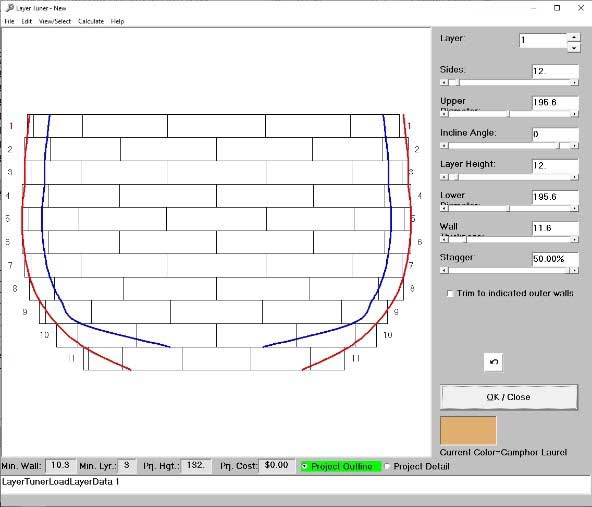Click the Upper Diameter value field
This screenshot has width=592, height=507.
[x=555, y=102]
